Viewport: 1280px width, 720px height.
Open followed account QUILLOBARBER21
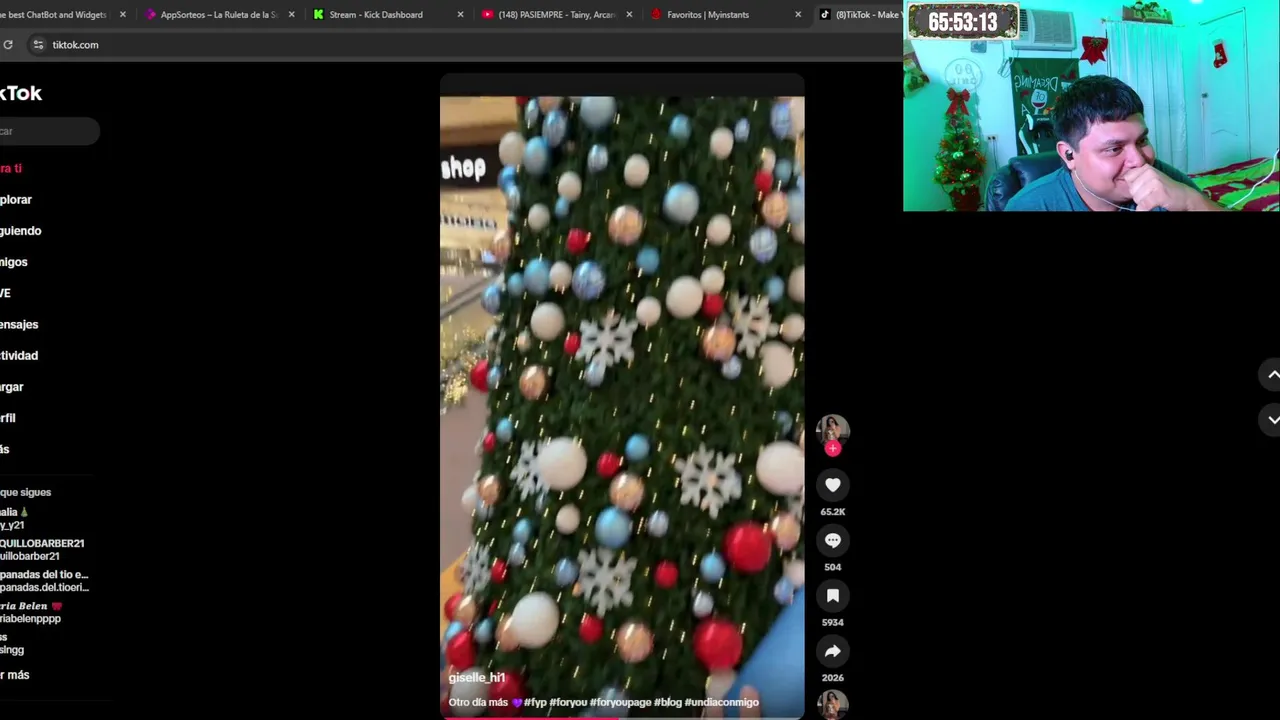pos(42,549)
